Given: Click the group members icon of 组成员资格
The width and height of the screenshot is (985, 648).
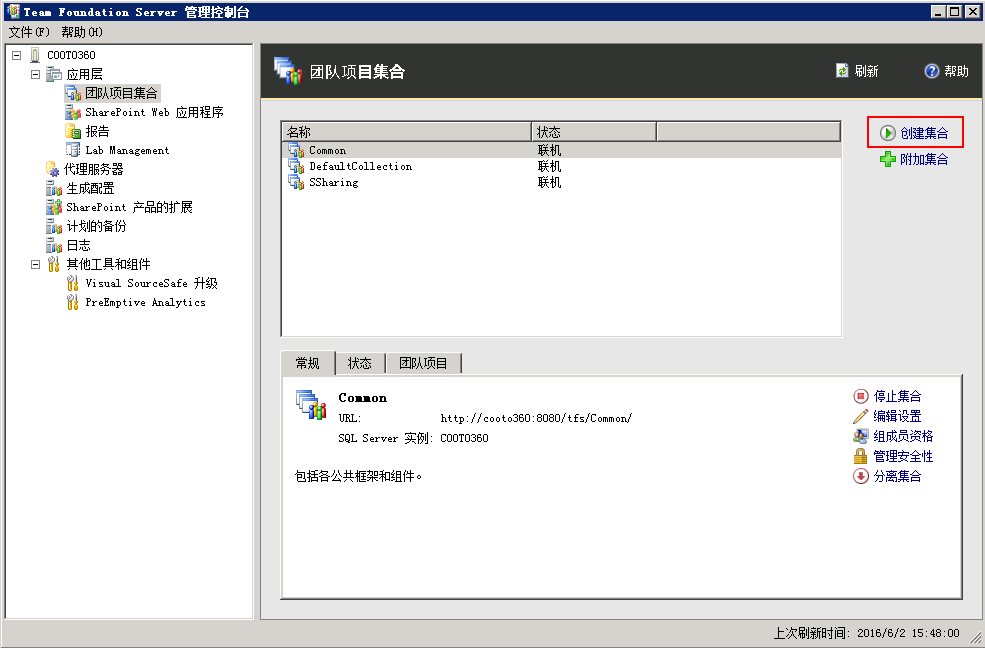Looking at the screenshot, I should click(861, 436).
